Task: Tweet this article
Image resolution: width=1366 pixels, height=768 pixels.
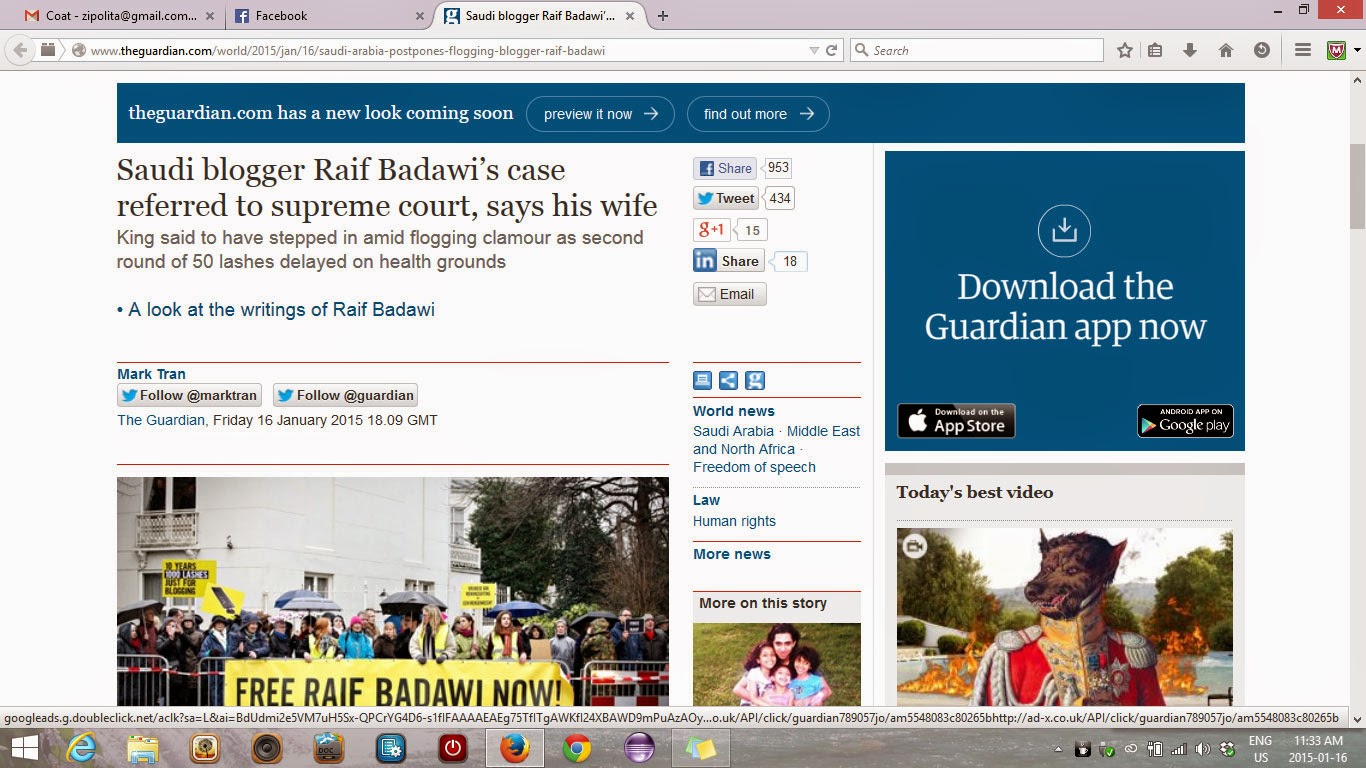Action: point(727,198)
